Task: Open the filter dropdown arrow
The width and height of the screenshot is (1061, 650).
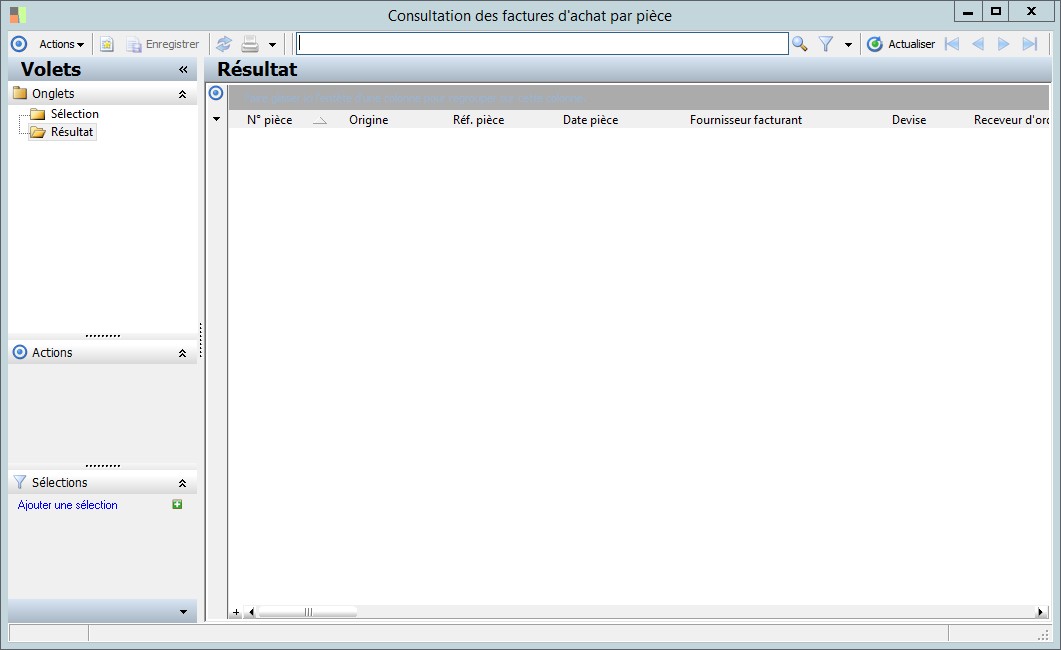Action: [848, 45]
